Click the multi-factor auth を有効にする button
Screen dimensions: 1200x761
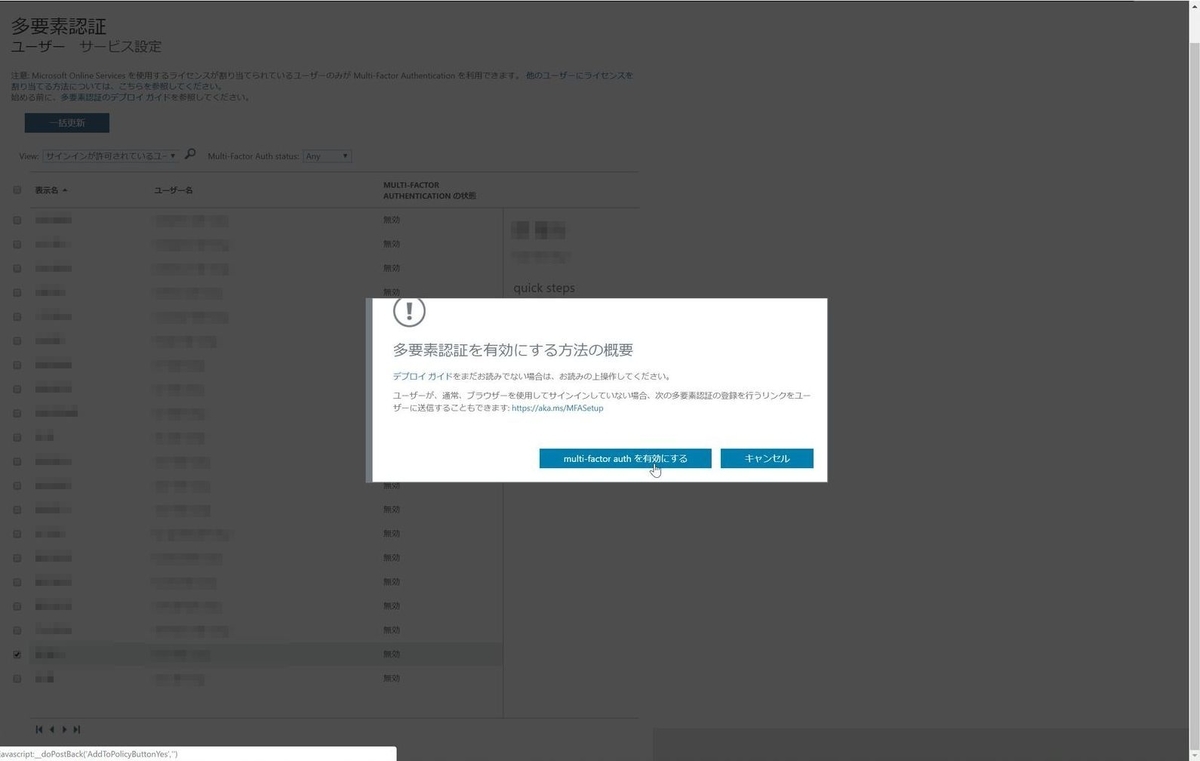[x=625, y=458]
